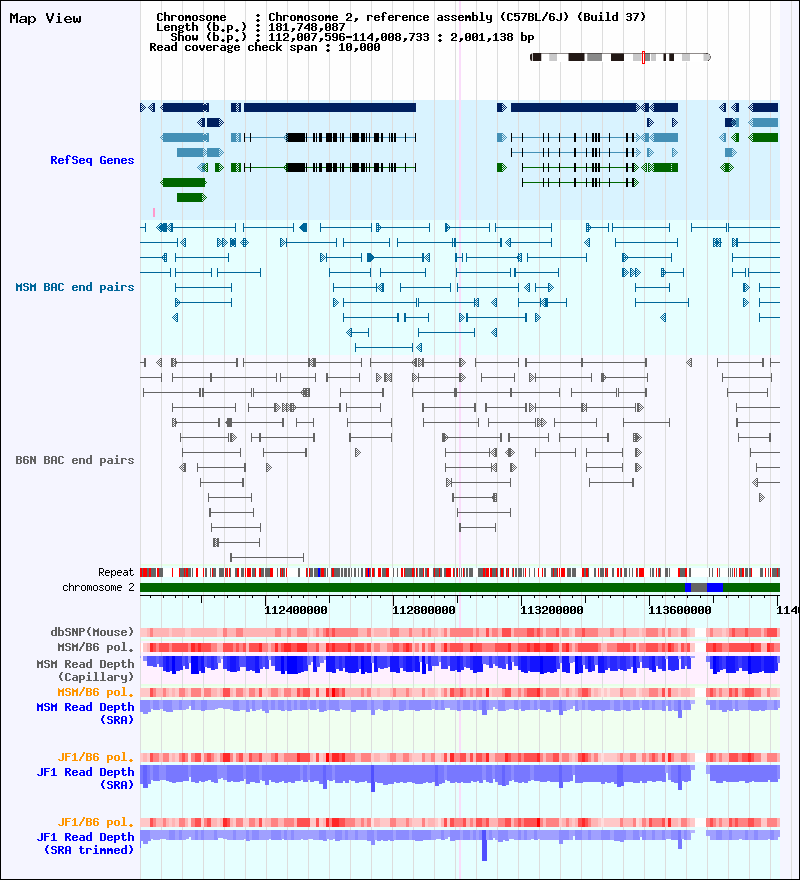Viewport: 800px width, 880px height.
Task: Click the 113200000 axis coordinate
Action: (x=552, y=609)
